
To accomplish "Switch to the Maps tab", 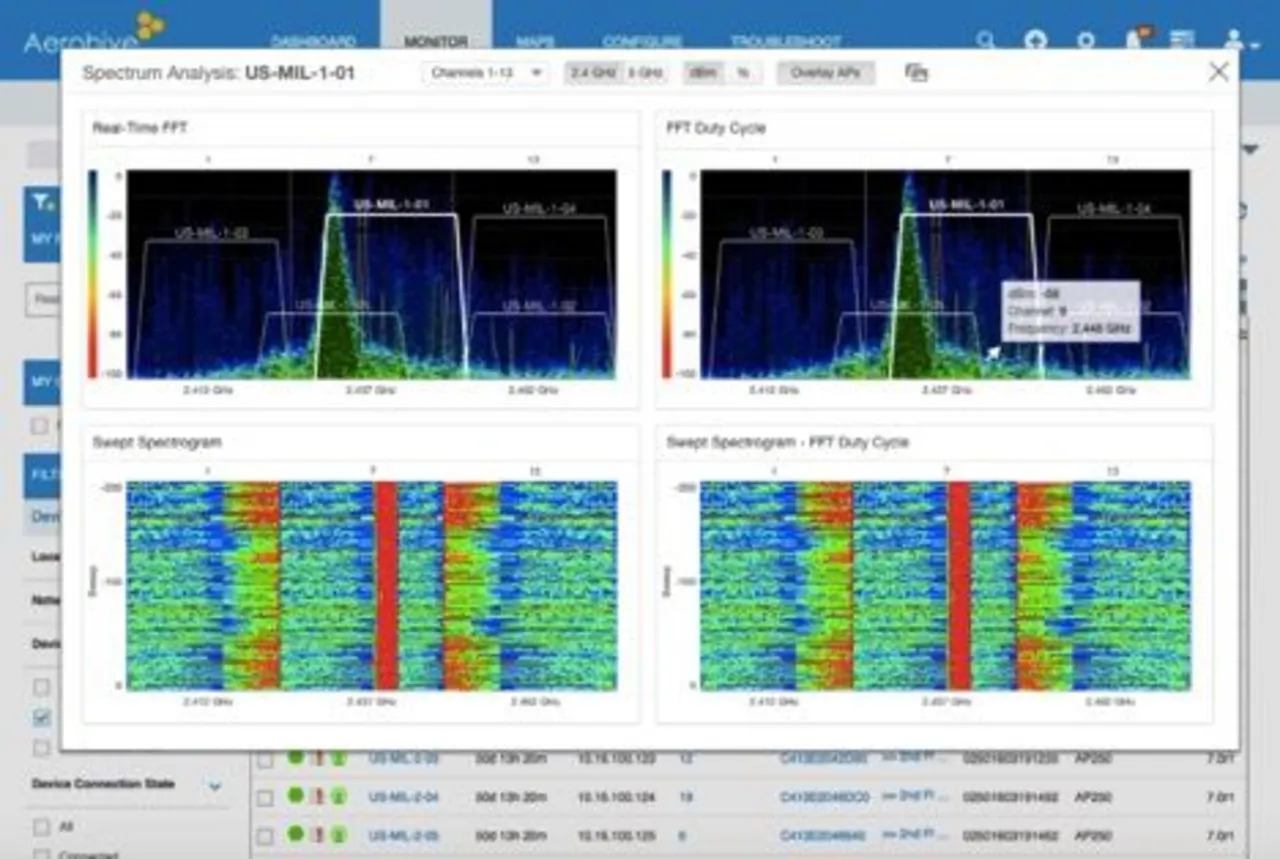I will tap(536, 42).
